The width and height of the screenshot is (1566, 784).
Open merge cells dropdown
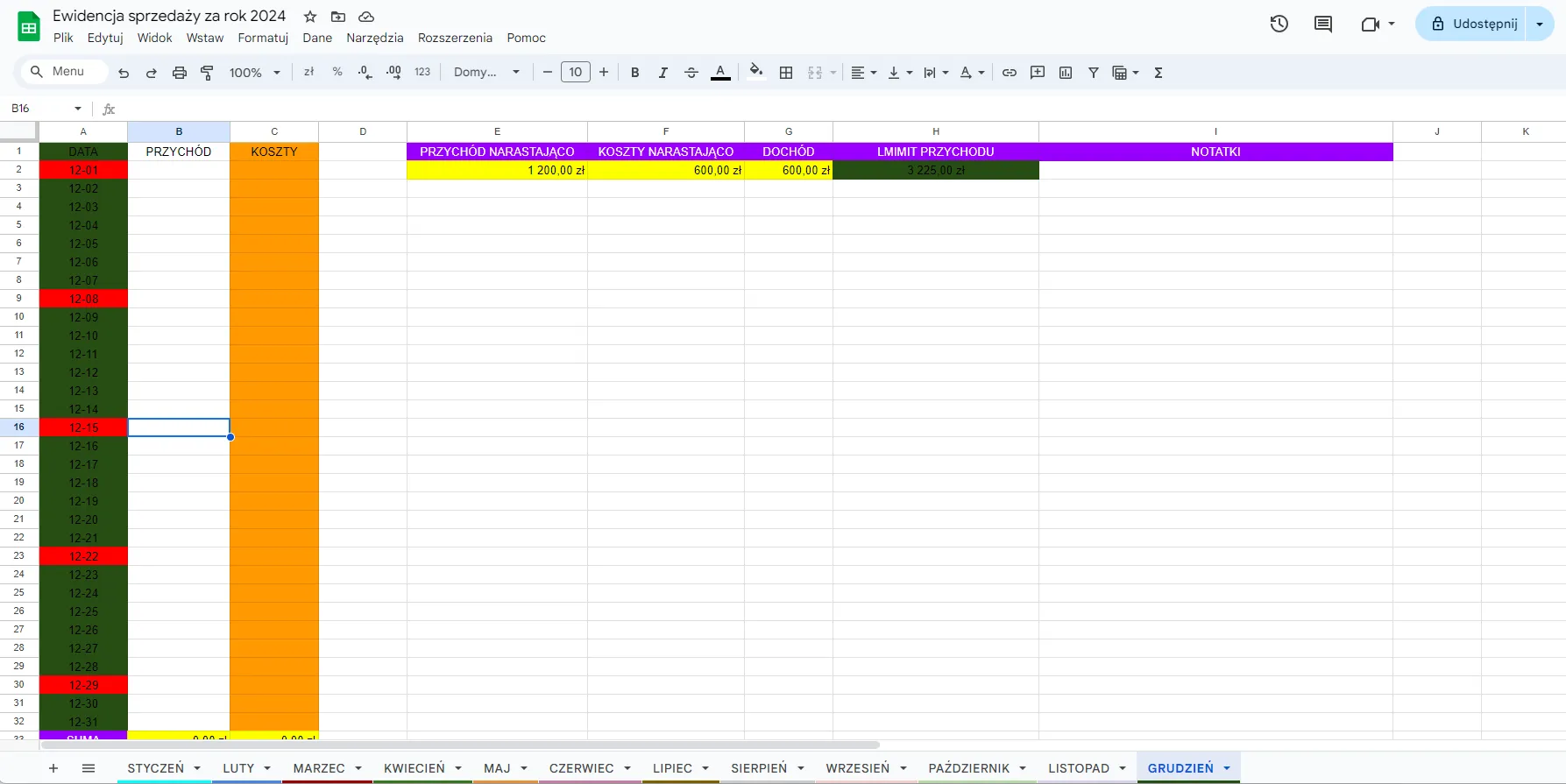pos(833,73)
